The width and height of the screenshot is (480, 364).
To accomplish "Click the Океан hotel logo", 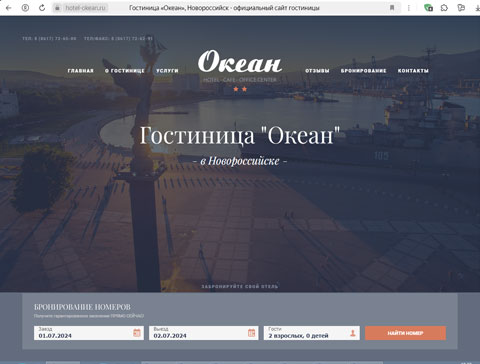I will tap(240, 62).
